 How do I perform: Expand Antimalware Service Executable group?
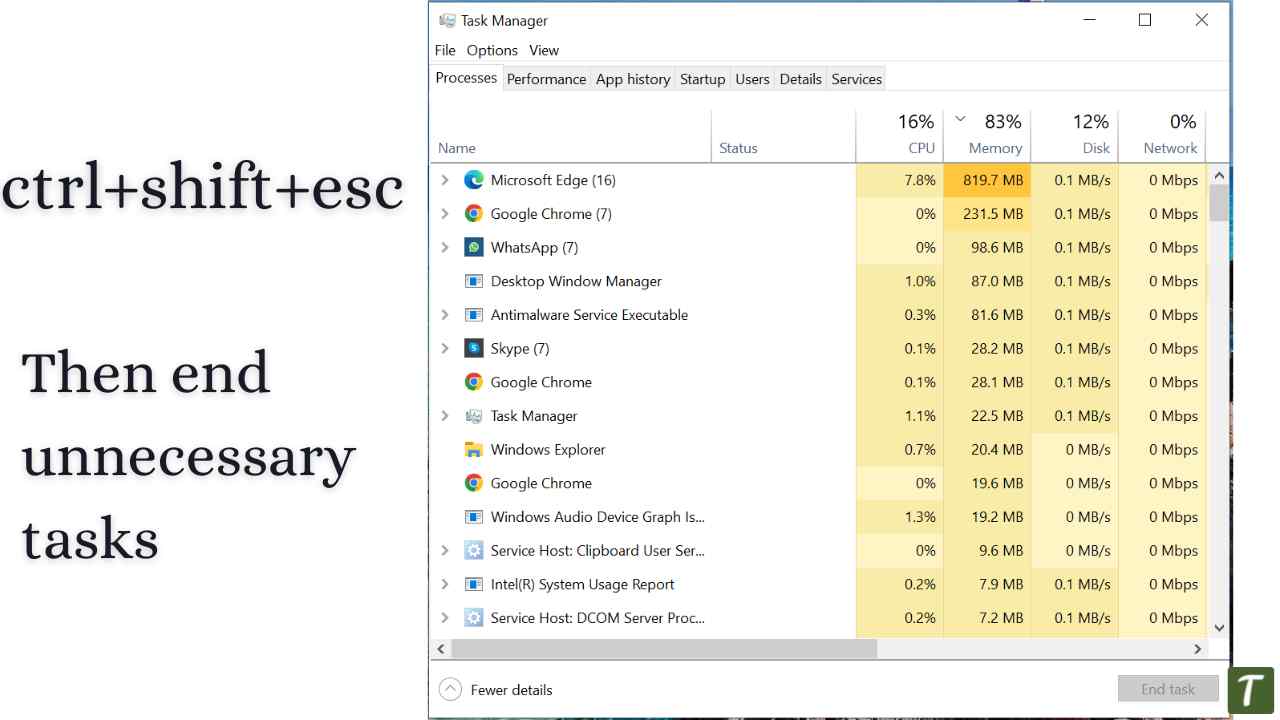click(445, 315)
